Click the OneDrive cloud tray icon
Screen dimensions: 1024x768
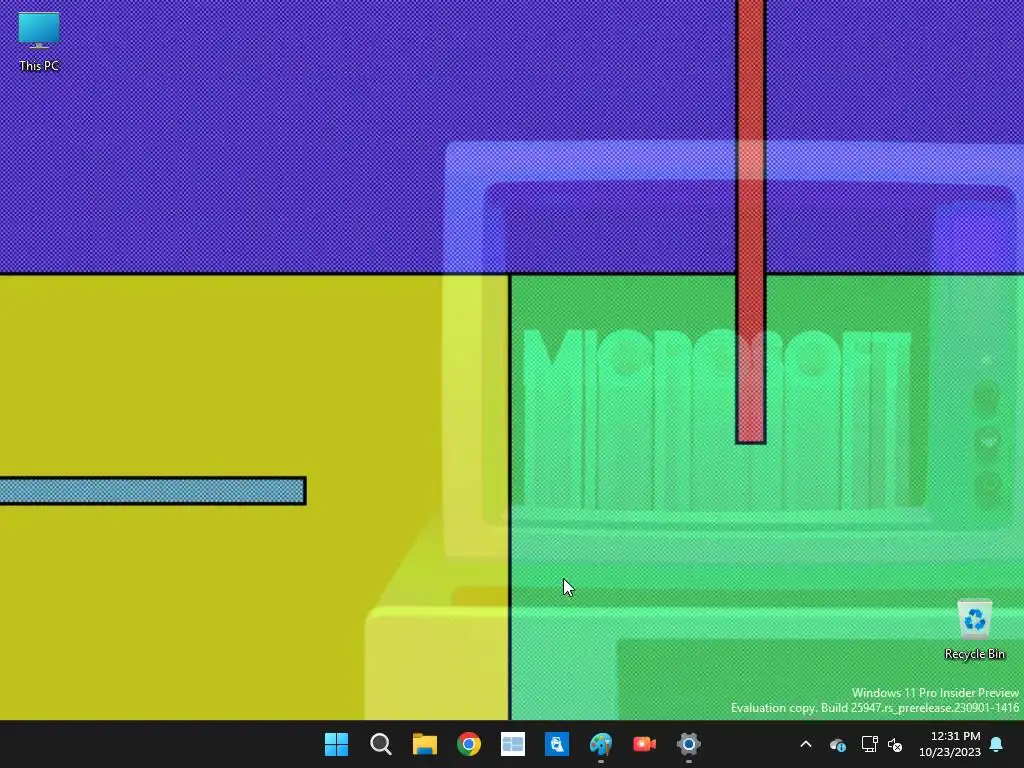[x=838, y=744]
